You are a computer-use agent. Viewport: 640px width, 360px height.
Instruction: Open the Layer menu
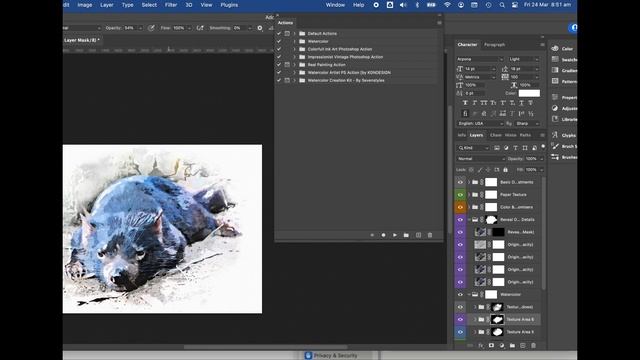coord(107,5)
